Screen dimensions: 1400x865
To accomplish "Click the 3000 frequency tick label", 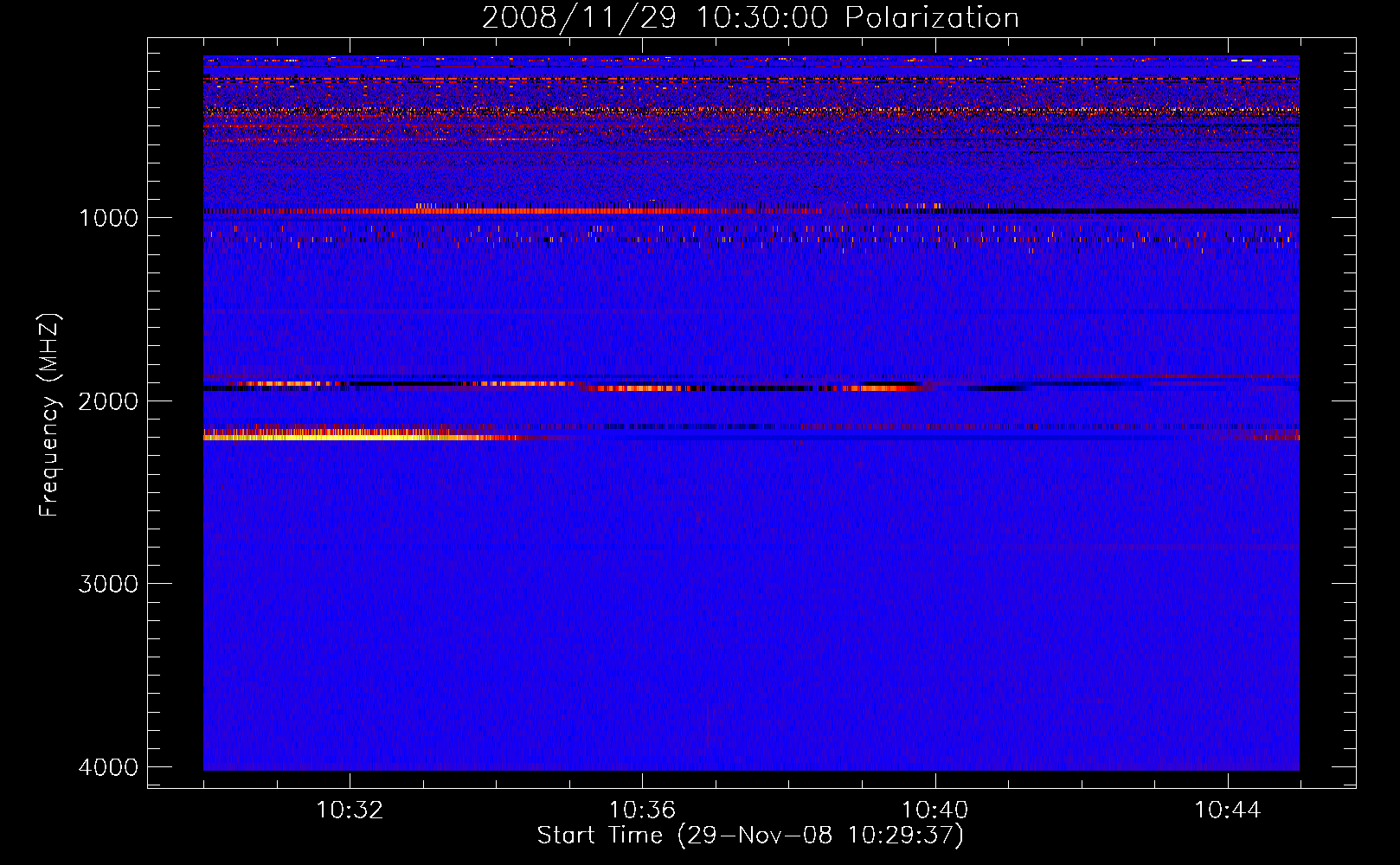I will 108,584.
